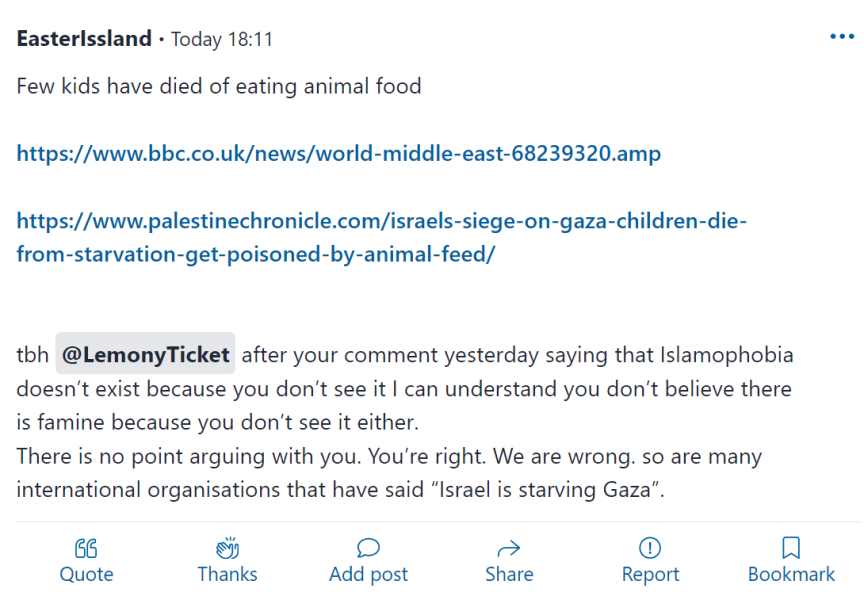Click the 'Quote' text label
This screenshot has width=864, height=600.
point(86,575)
